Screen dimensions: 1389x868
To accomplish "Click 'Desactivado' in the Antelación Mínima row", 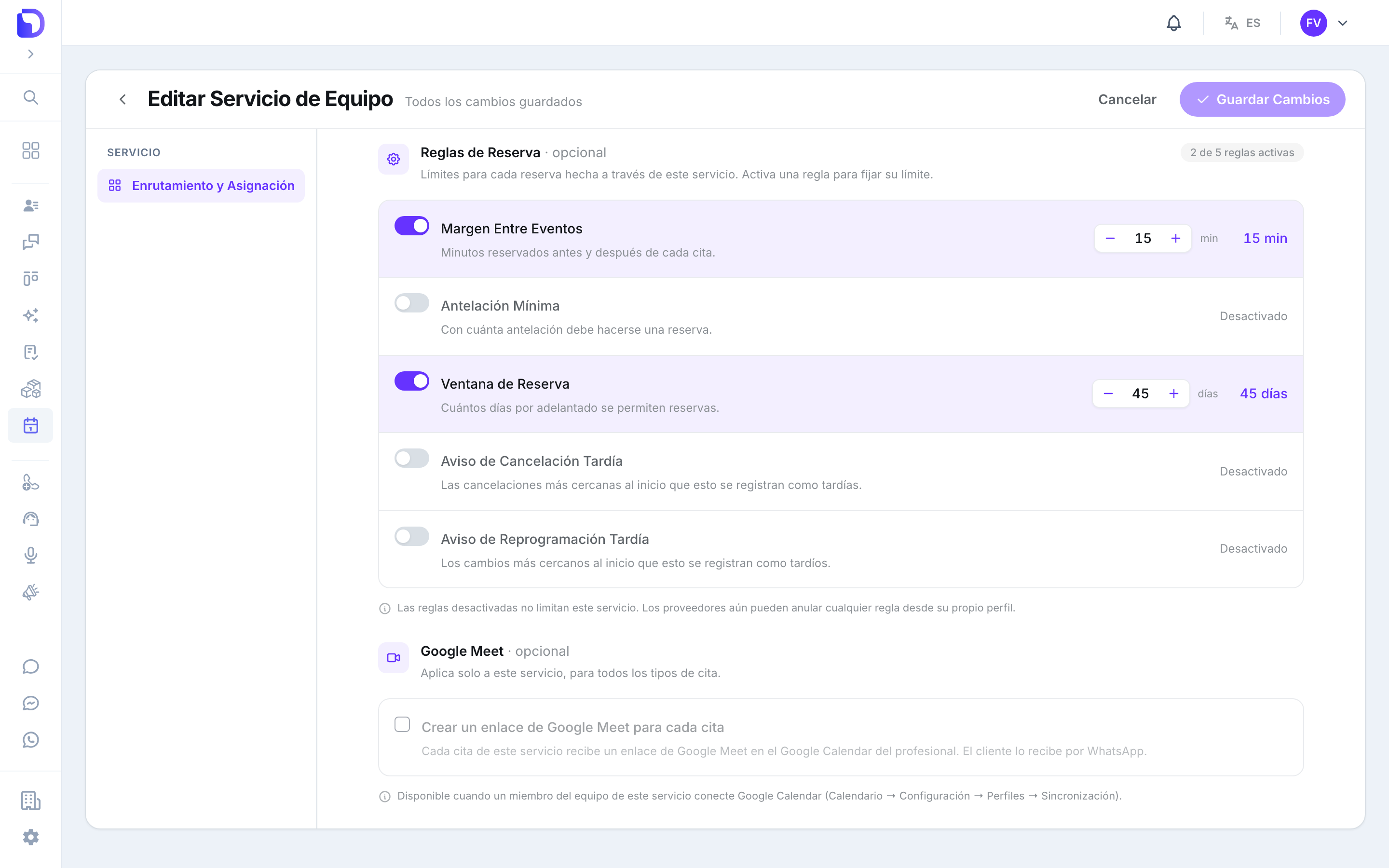I will click(x=1253, y=316).
